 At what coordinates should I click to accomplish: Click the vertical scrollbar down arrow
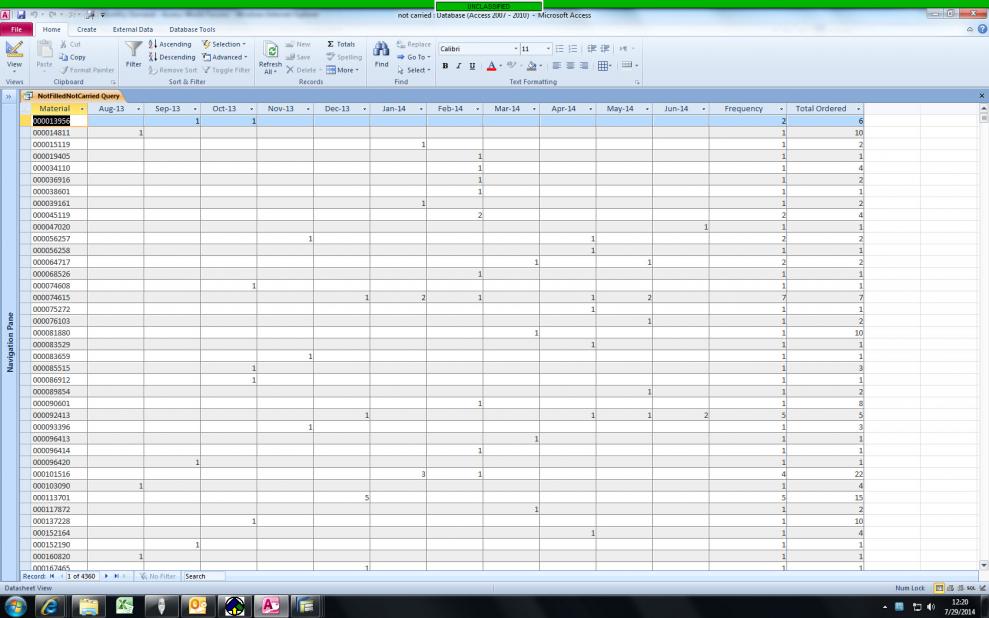983,565
